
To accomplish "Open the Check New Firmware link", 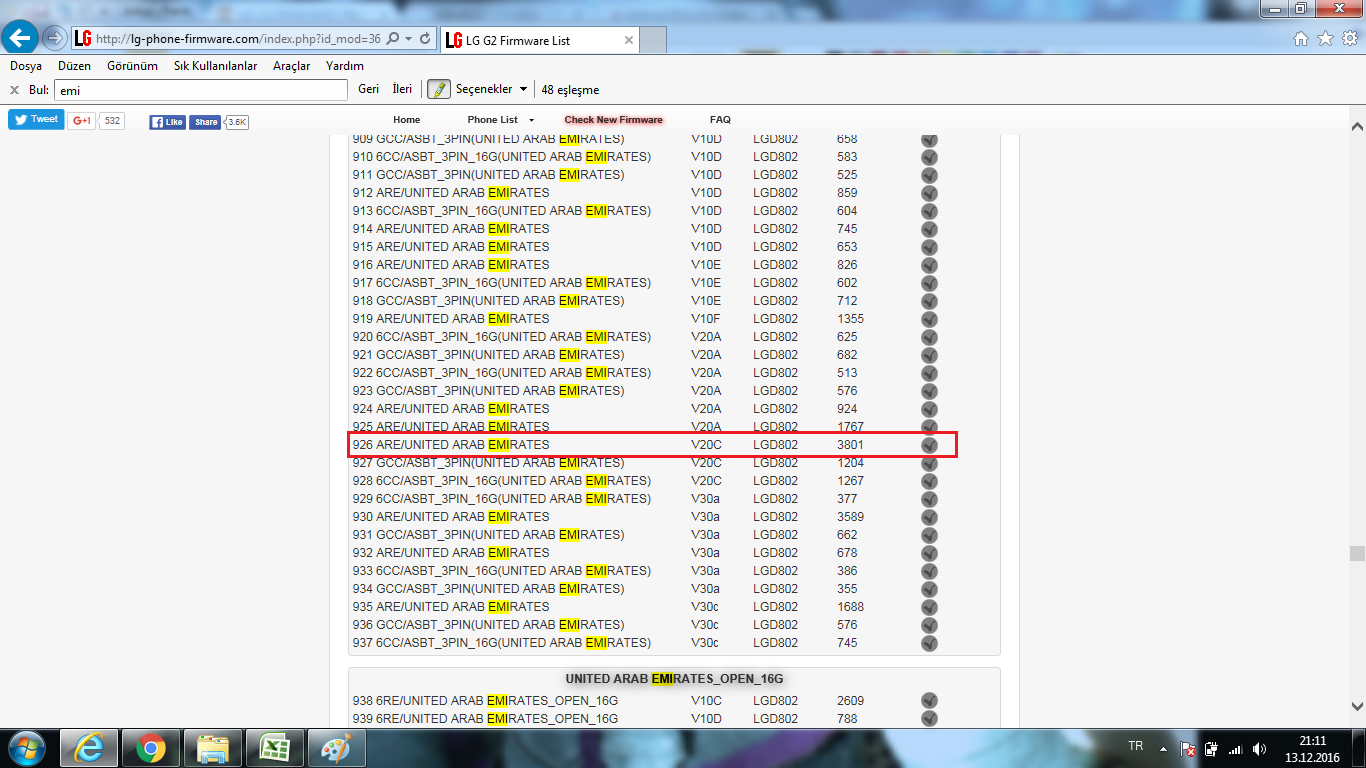I will (614, 120).
